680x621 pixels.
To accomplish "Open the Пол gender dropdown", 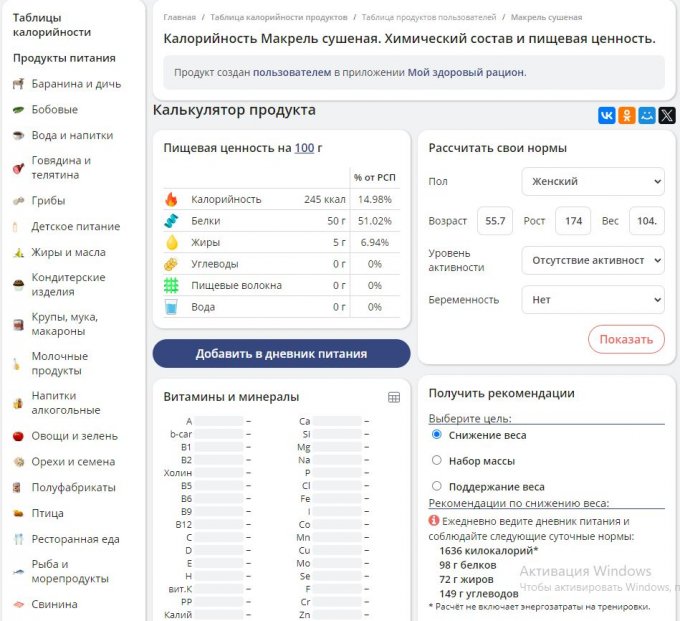I will [x=593, y=181].
